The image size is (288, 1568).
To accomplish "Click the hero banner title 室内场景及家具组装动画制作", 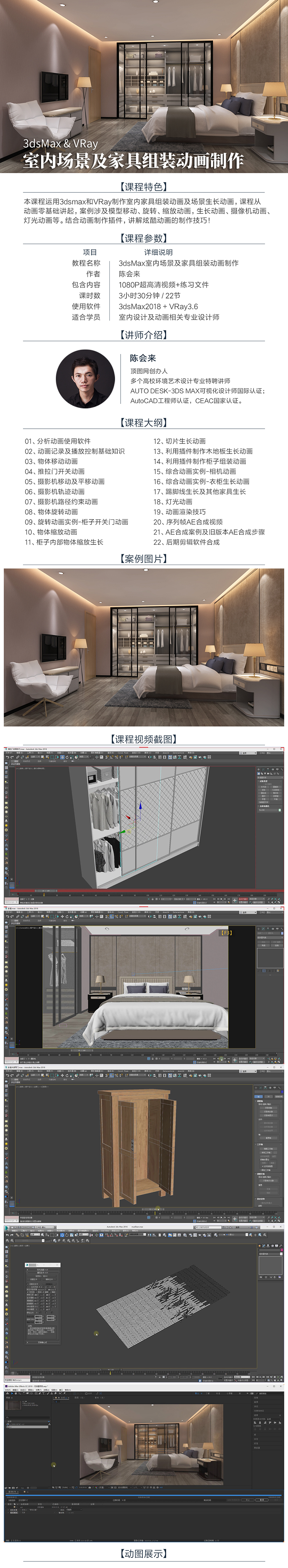I will (133, 161).
